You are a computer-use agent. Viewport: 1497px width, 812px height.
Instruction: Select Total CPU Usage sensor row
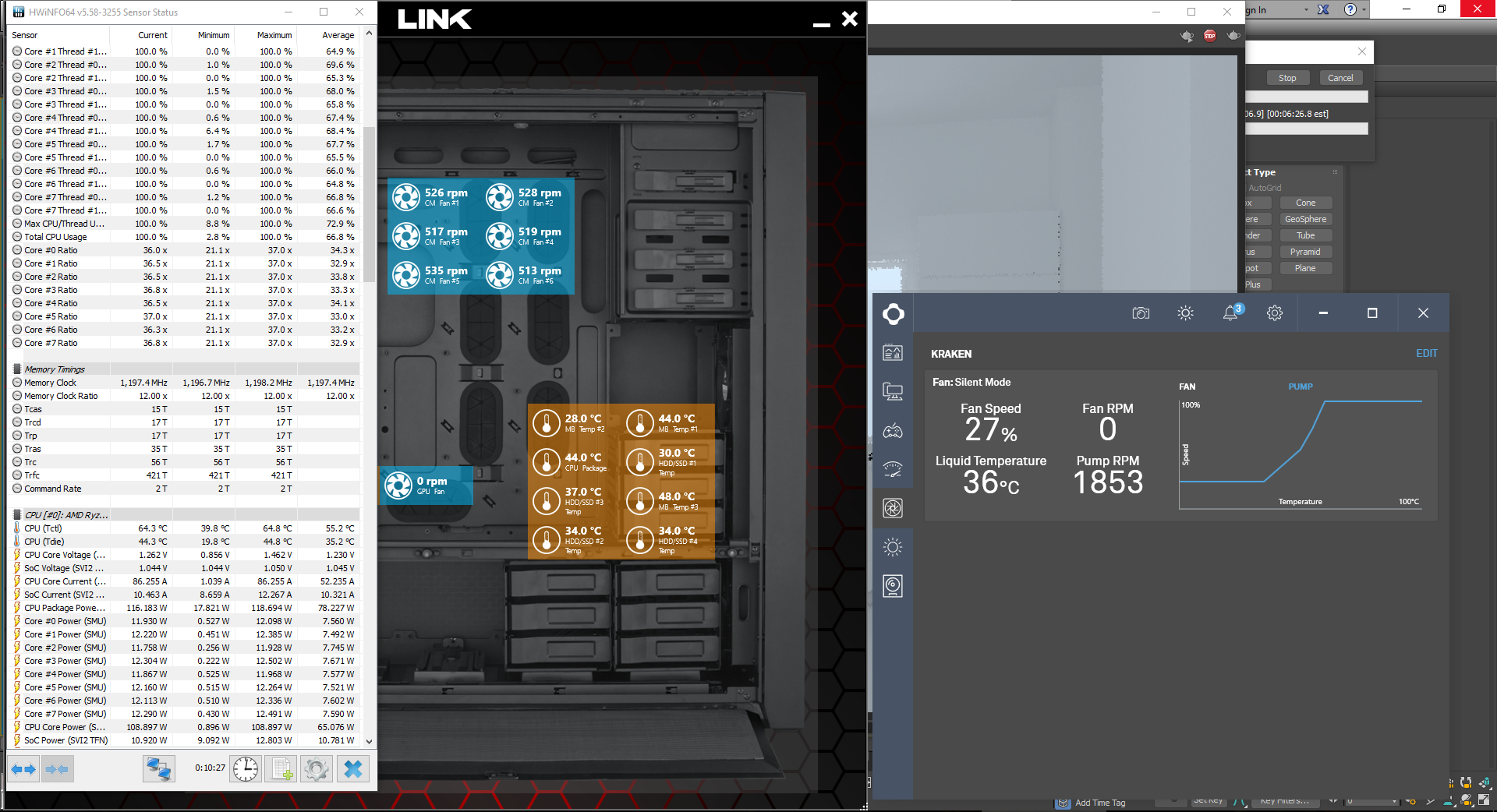185,237
